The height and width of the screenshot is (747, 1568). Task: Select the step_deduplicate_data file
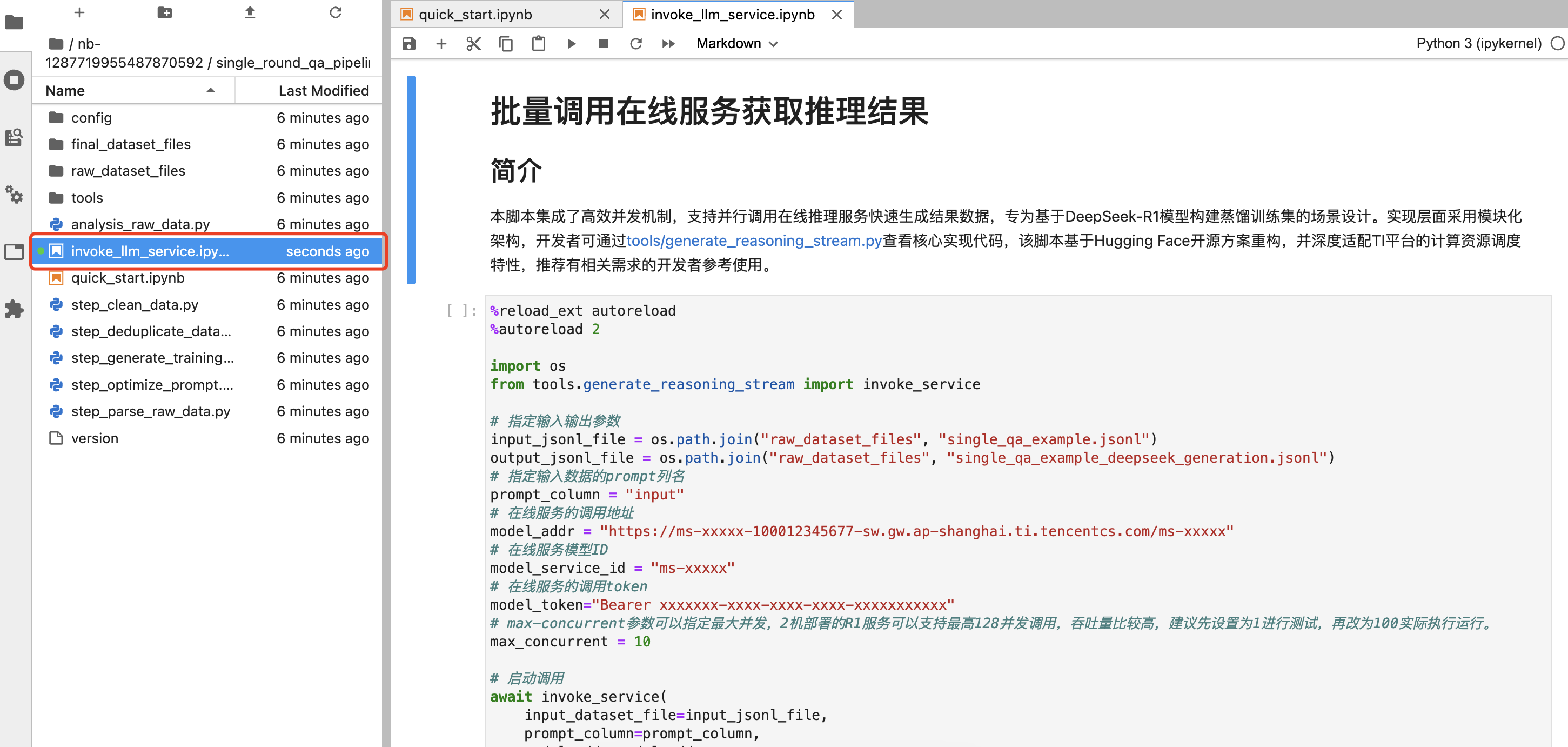[x=207, y=332]
